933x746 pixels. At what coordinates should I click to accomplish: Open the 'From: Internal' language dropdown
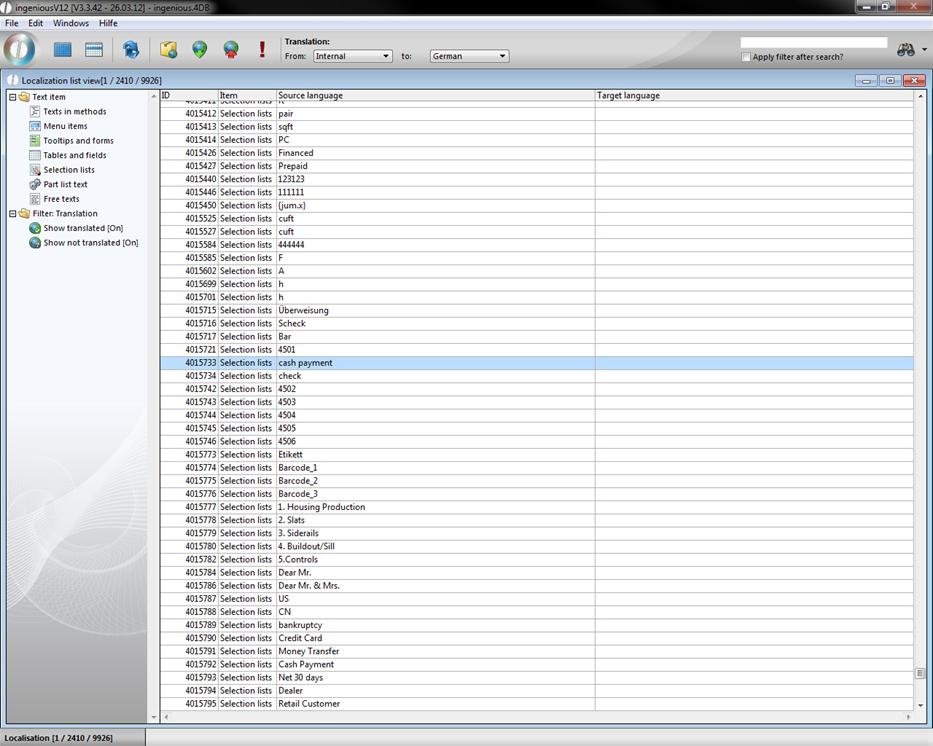352,56
